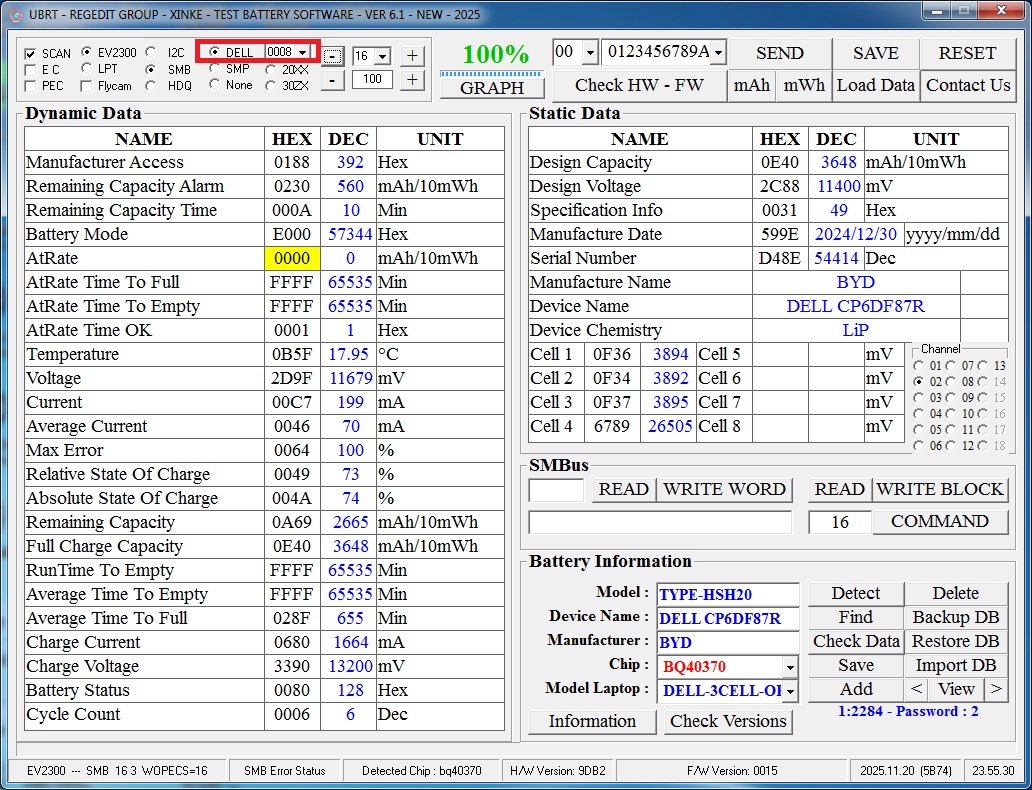Screen dimensions: 1032x790
Task: Choose channel 01 radio button
Action: 919,366
